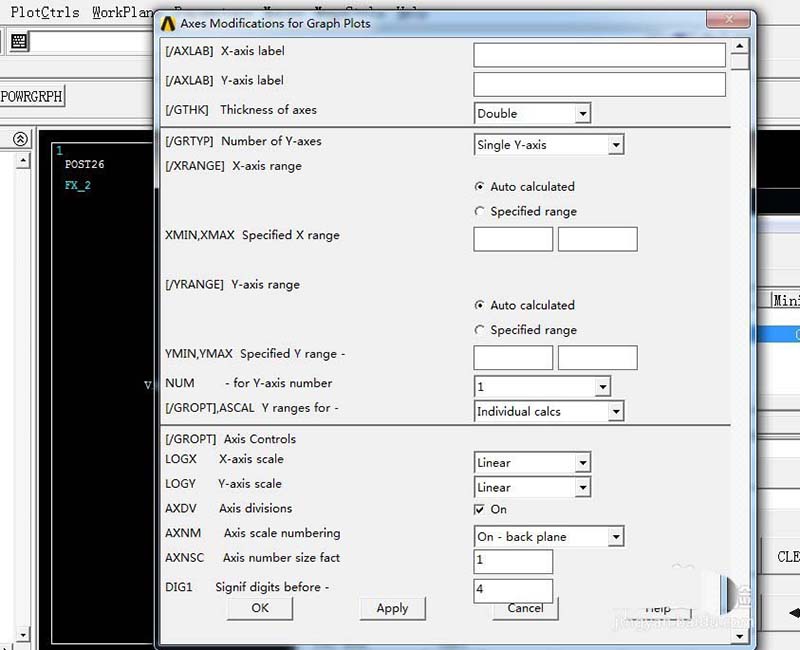Click the X-axis label input field

click(599, 55)
